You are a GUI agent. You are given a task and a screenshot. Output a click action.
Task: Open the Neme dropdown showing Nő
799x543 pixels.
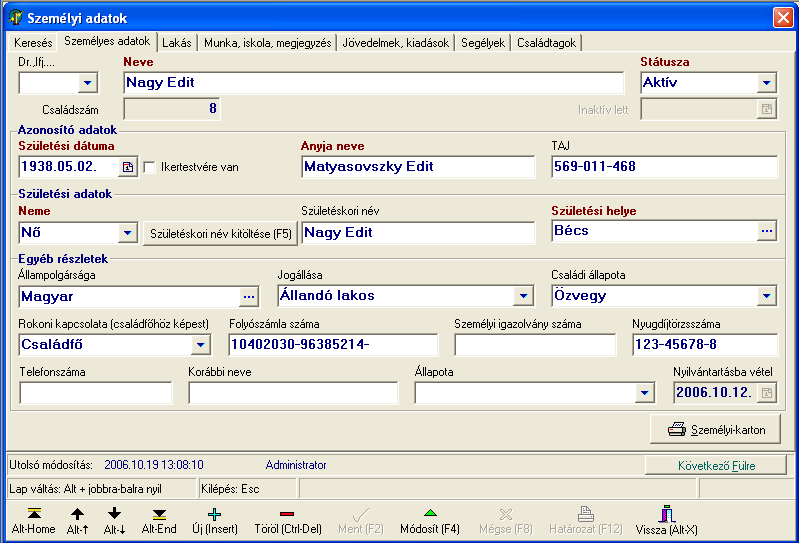[x=127, y=233]
